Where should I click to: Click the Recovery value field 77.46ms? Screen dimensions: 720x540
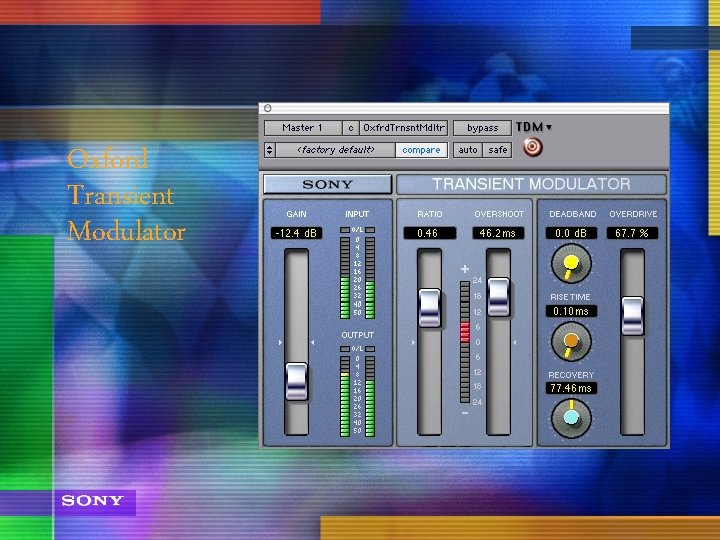coord(571,388)
